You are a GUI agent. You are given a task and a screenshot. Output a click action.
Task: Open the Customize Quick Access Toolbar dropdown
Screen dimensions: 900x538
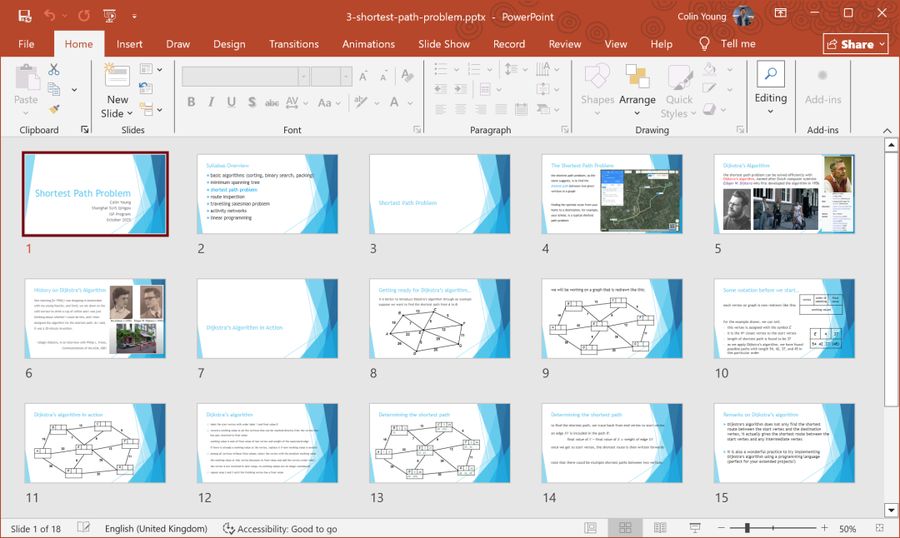click(135, 16)
